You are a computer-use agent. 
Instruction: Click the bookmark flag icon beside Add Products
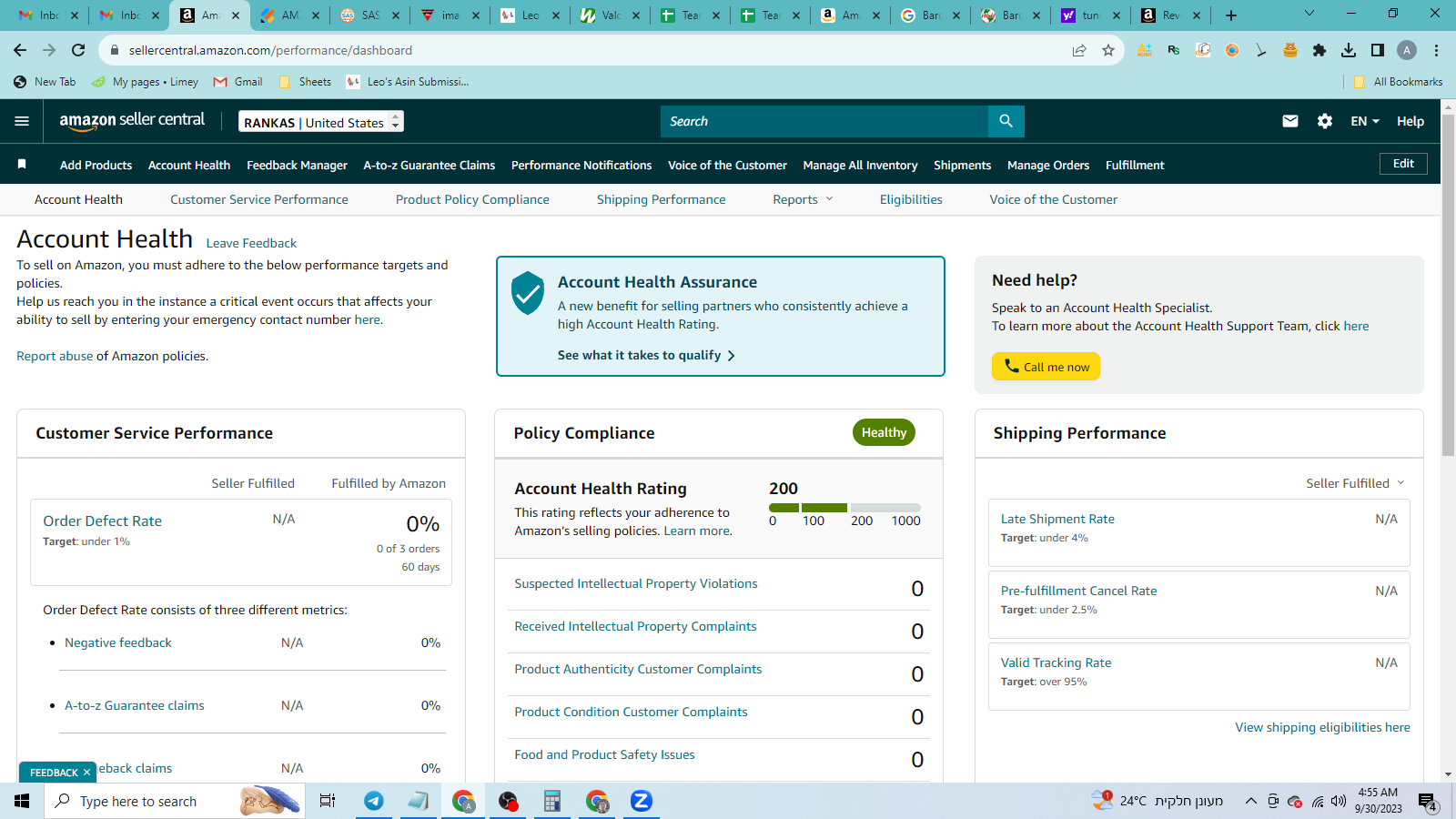(22, 164)
